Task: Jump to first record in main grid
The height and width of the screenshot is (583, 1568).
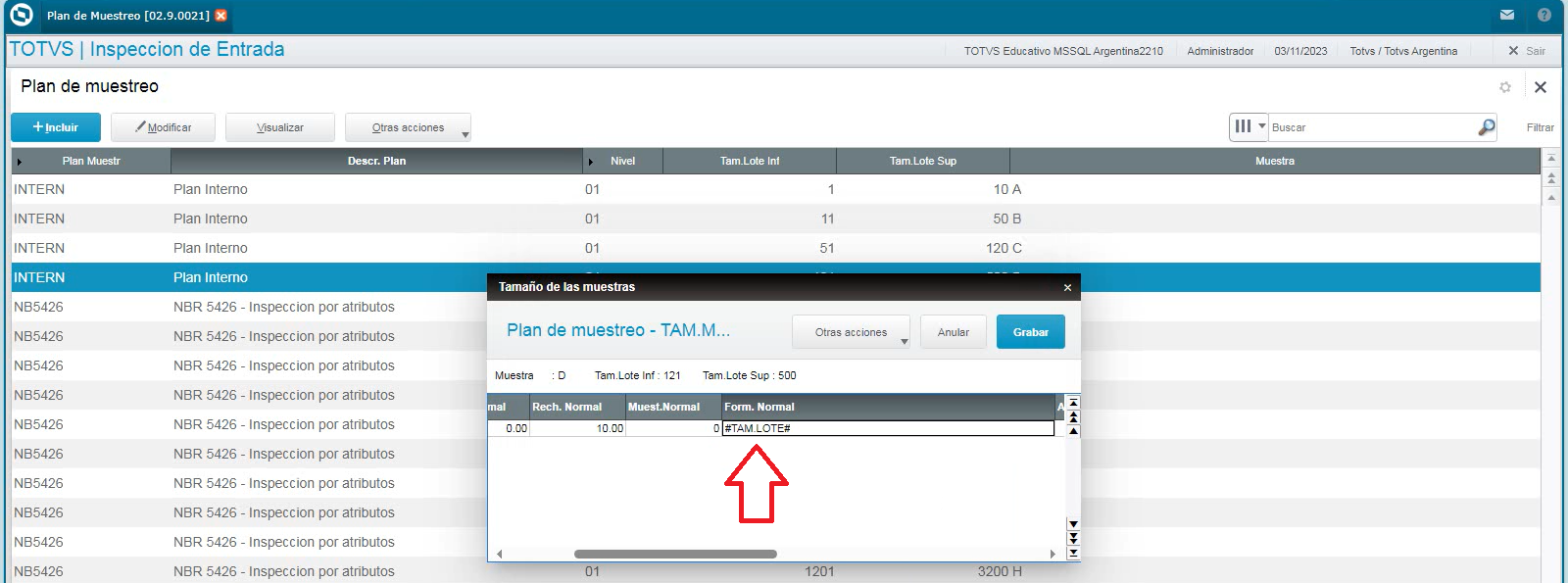Action: click(x=1551, y=157)
